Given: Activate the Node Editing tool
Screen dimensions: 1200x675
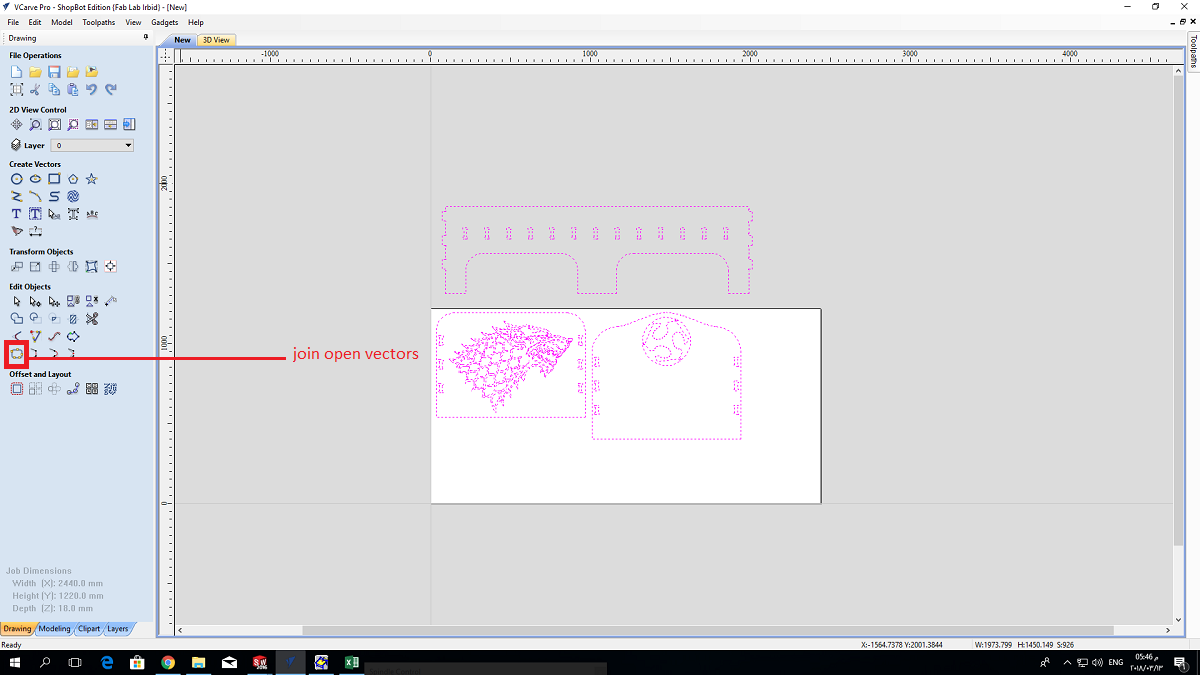Looking at the screenshot, I should pos(35,301).
